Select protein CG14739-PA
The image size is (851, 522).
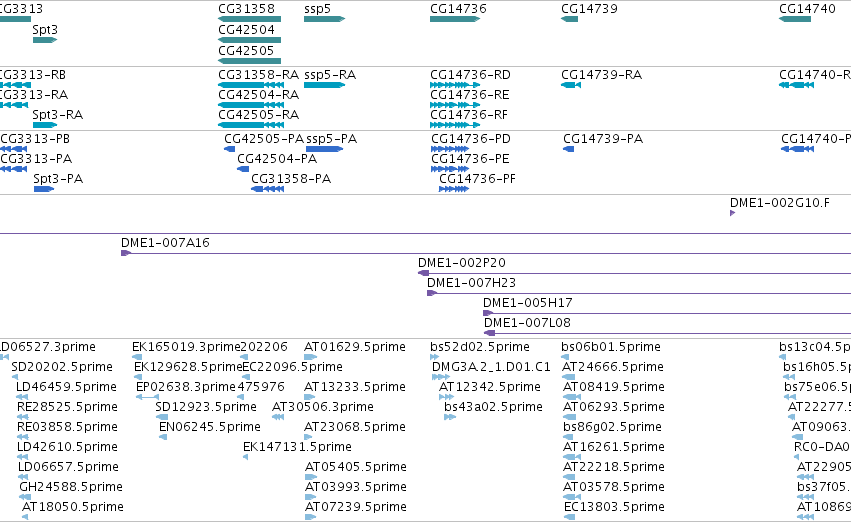pos(569,149)
